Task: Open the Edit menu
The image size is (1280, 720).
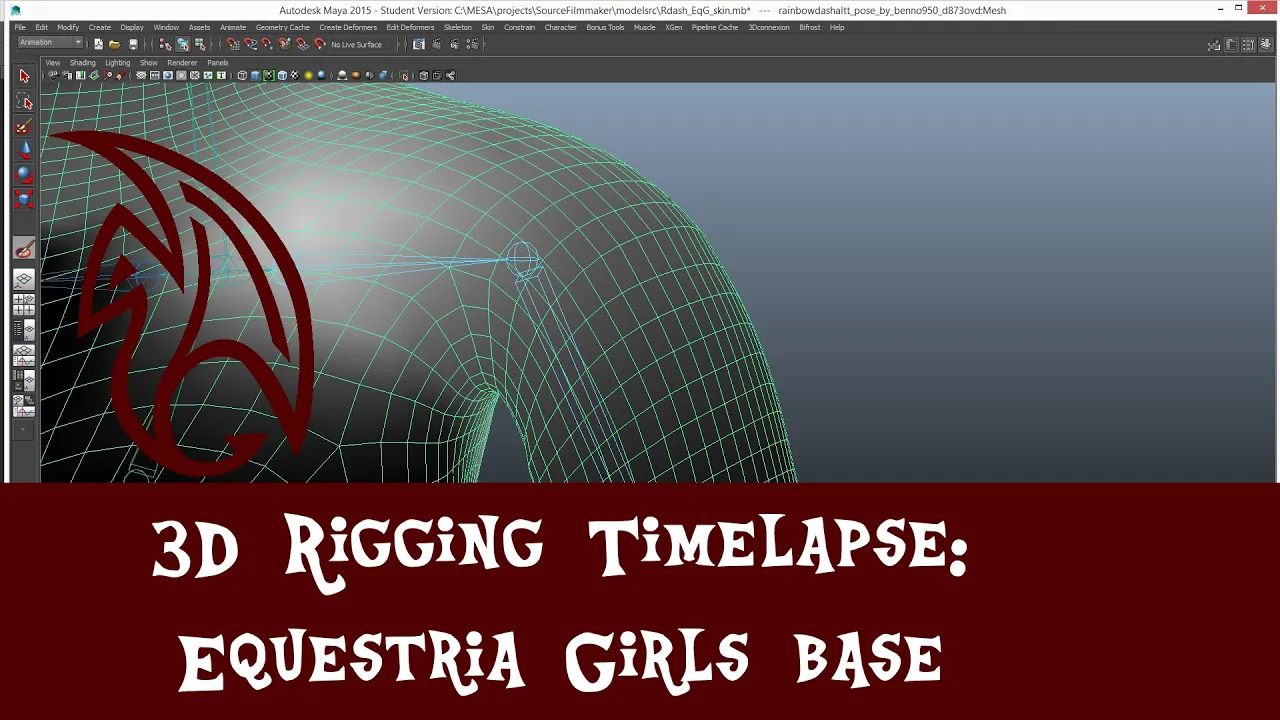Action: click(42, 27)
